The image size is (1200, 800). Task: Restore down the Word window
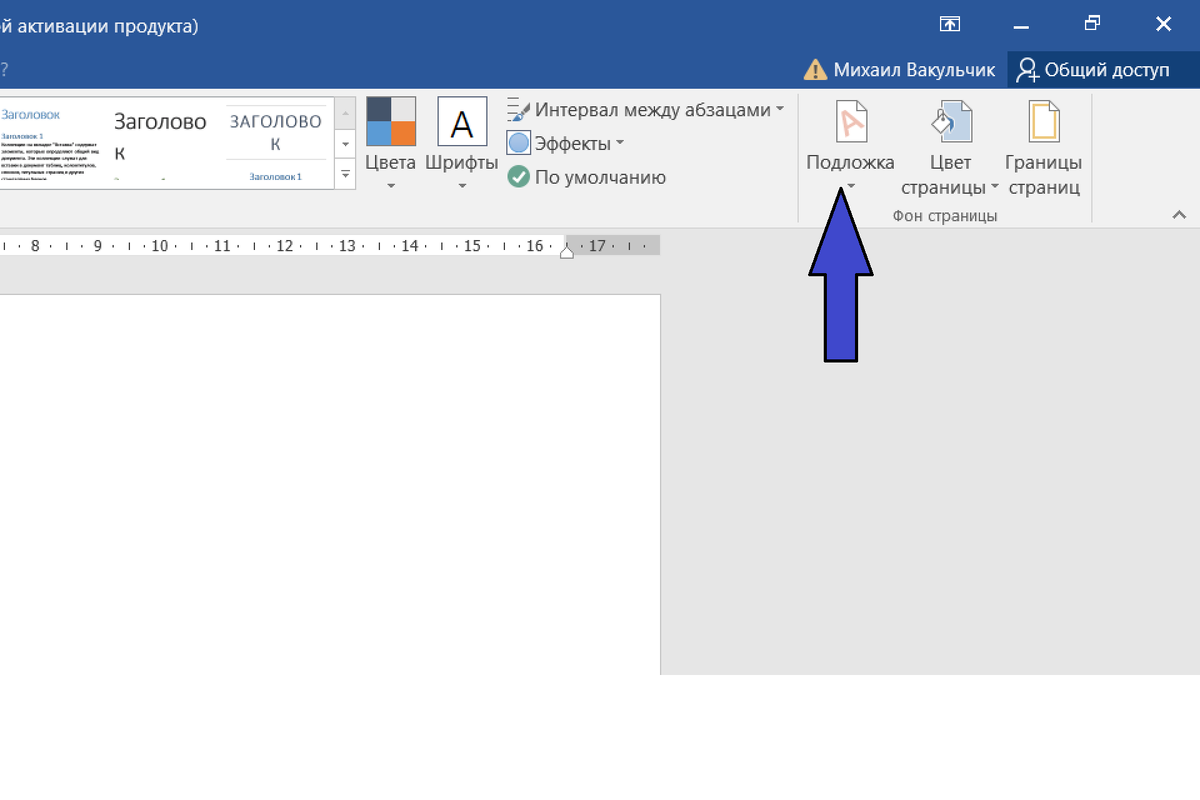[1093, 25]
